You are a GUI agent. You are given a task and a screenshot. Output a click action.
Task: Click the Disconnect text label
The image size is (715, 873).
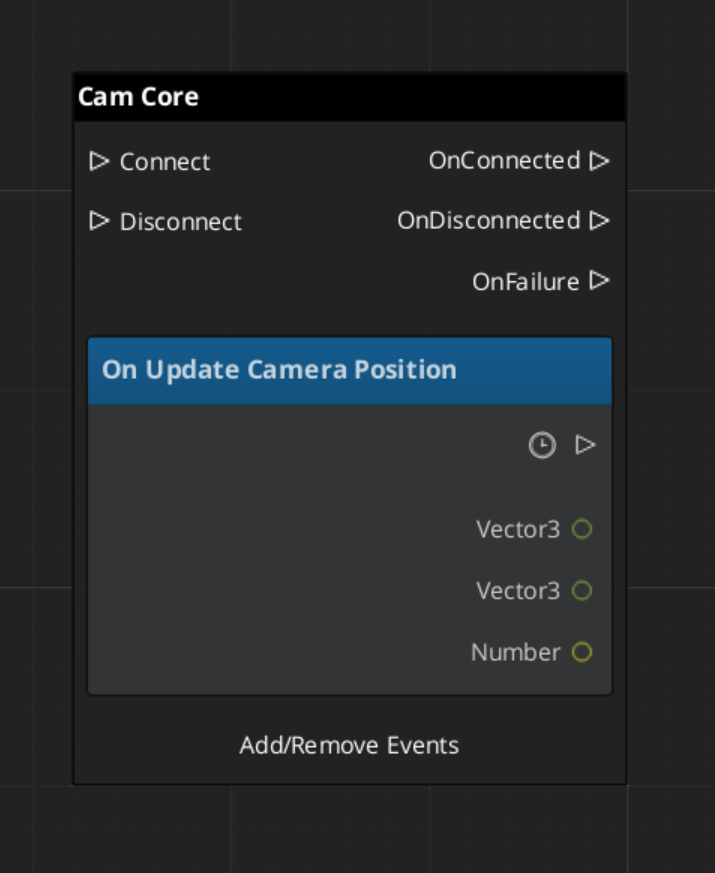(181, 222)
